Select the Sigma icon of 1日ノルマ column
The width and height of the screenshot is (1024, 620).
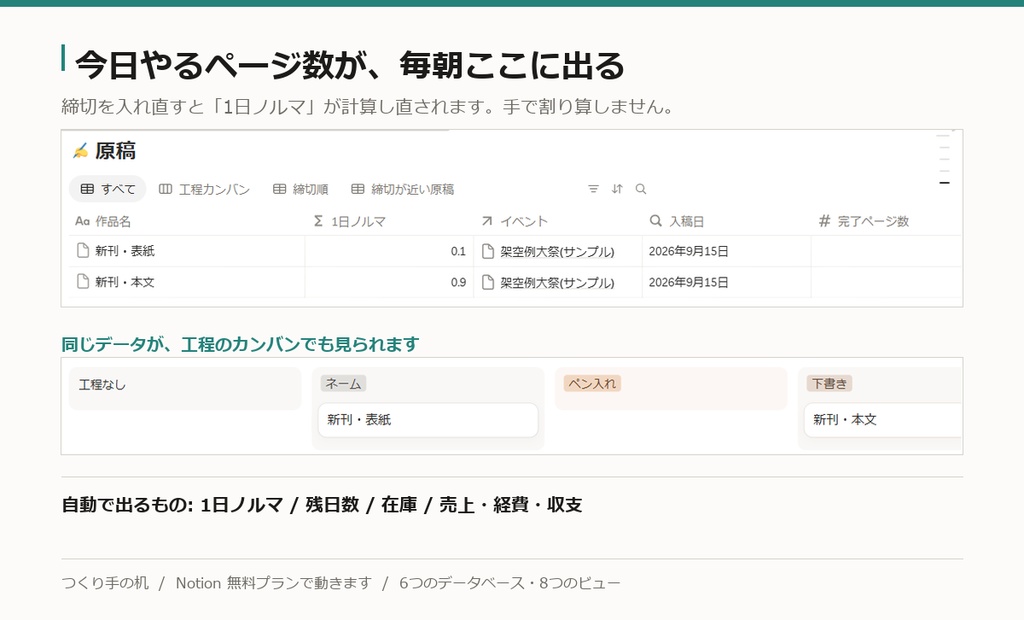click(318, 221)
